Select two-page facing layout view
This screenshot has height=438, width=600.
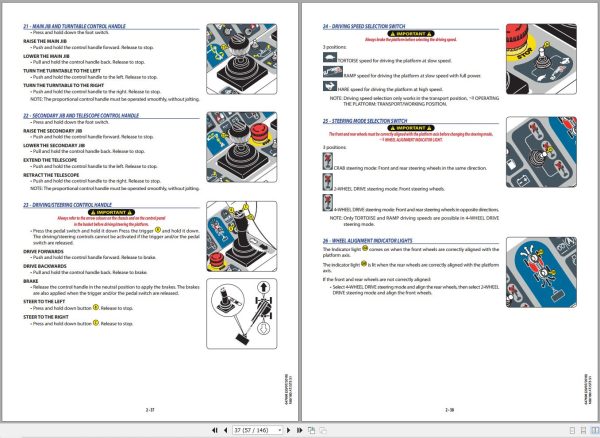pos(595,430)
